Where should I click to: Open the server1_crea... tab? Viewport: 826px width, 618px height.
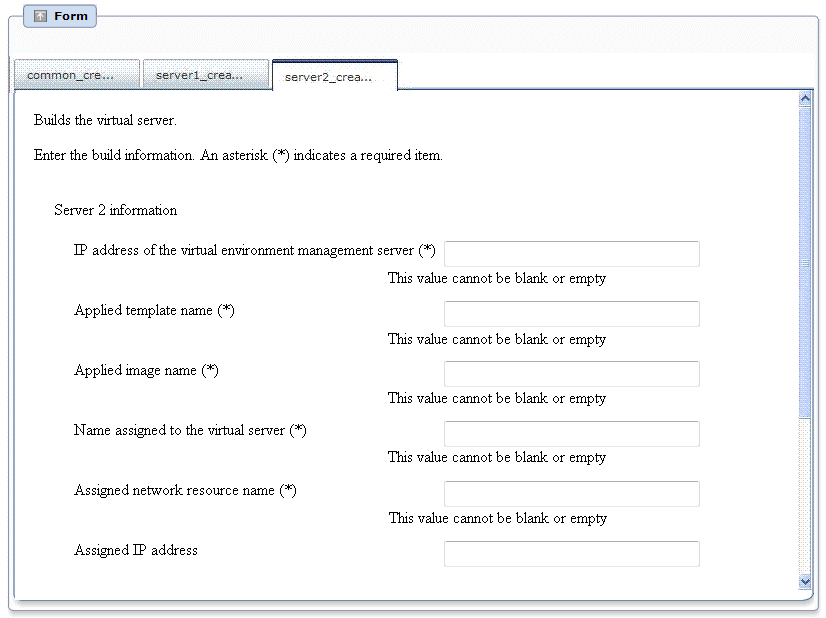click(206, 75)
